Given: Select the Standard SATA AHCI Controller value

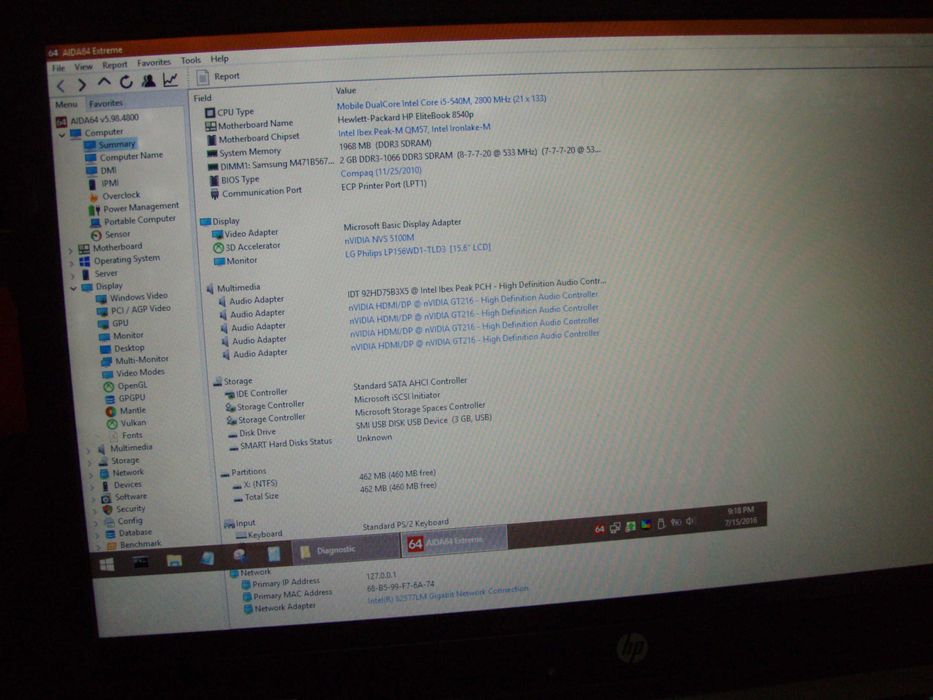Looking at the screenshot, I should [411, 383].
